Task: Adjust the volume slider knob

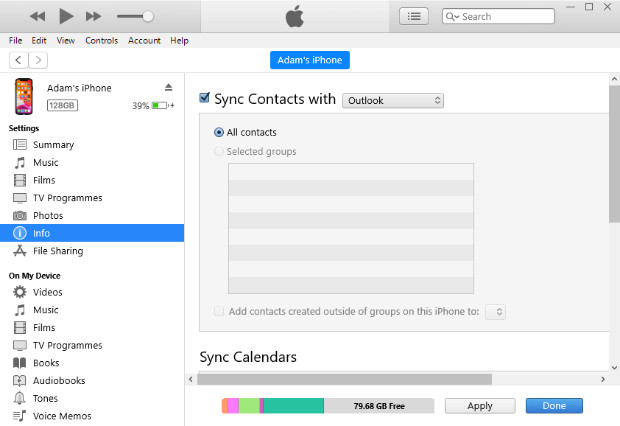Action: (148, 16)
